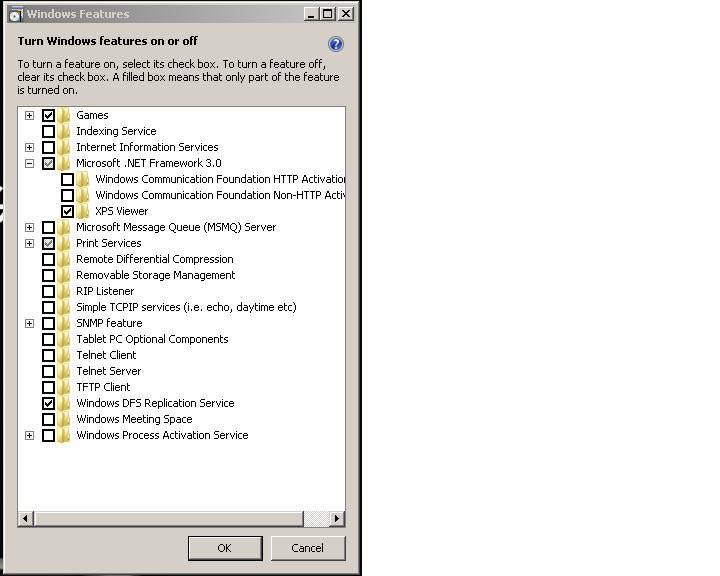
Task: Click the Telnet Client folder icon
Action: click(64, 355)
